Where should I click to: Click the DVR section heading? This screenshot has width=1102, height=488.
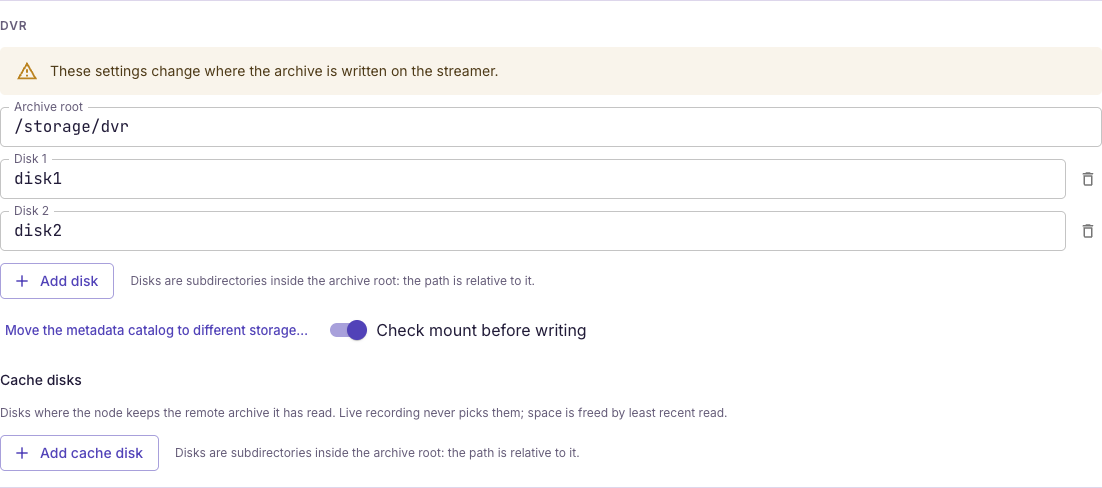point(13,26)
